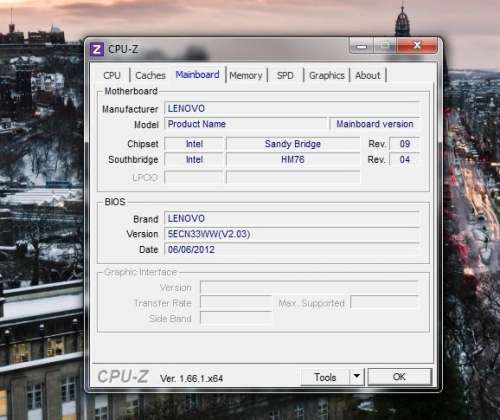500x420 pixels.
Task: Click the CPU-Z purple Z title icon
Action: pyautogui.click(x=97, y=49)
